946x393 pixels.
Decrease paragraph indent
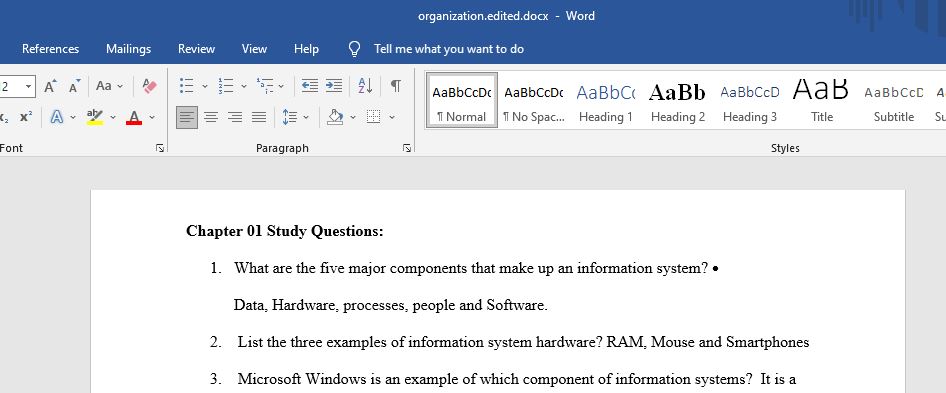tap(310, 86)
